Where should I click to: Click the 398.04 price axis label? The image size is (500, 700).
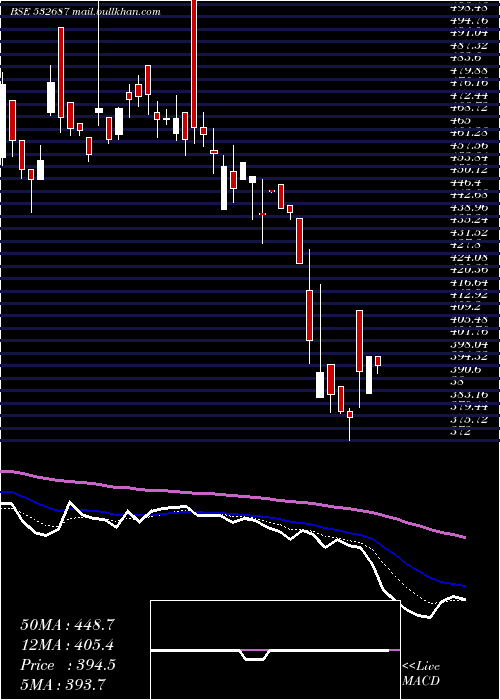click(x=467, y=345)
